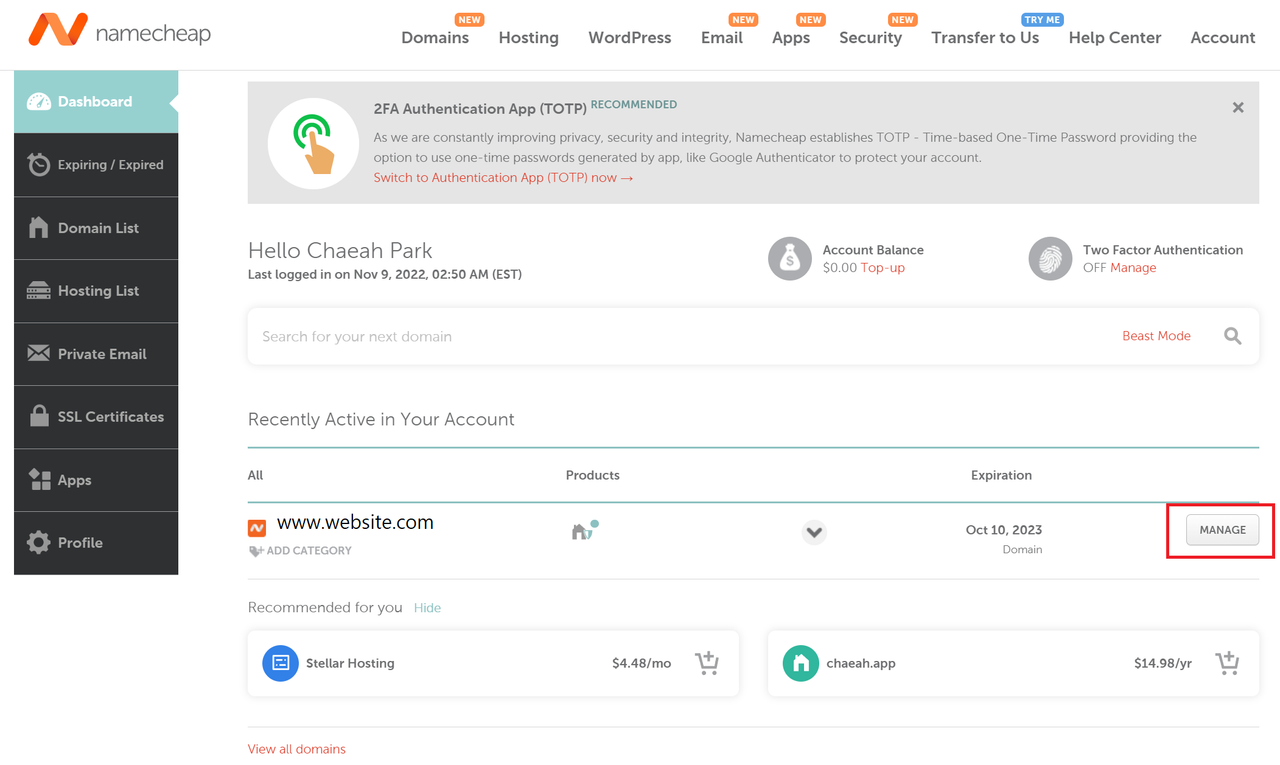Click the Apps squares icon in sidebar

click(x=39, y=479)
